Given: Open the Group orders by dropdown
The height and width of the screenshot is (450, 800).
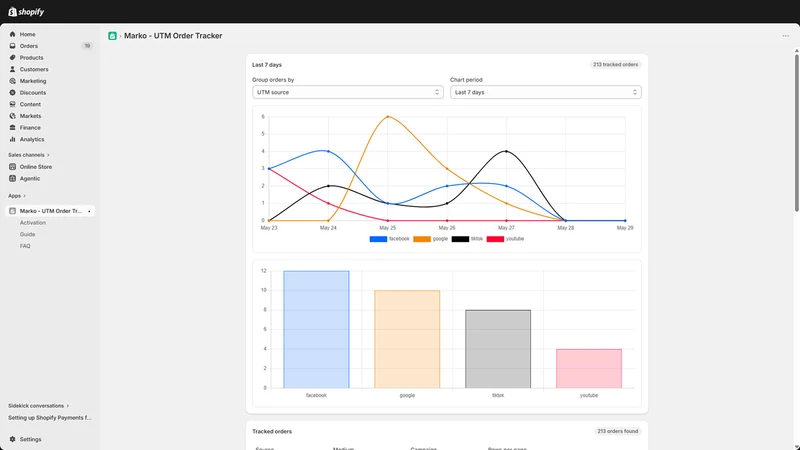Looking at the screenshot, I should 347,92.
